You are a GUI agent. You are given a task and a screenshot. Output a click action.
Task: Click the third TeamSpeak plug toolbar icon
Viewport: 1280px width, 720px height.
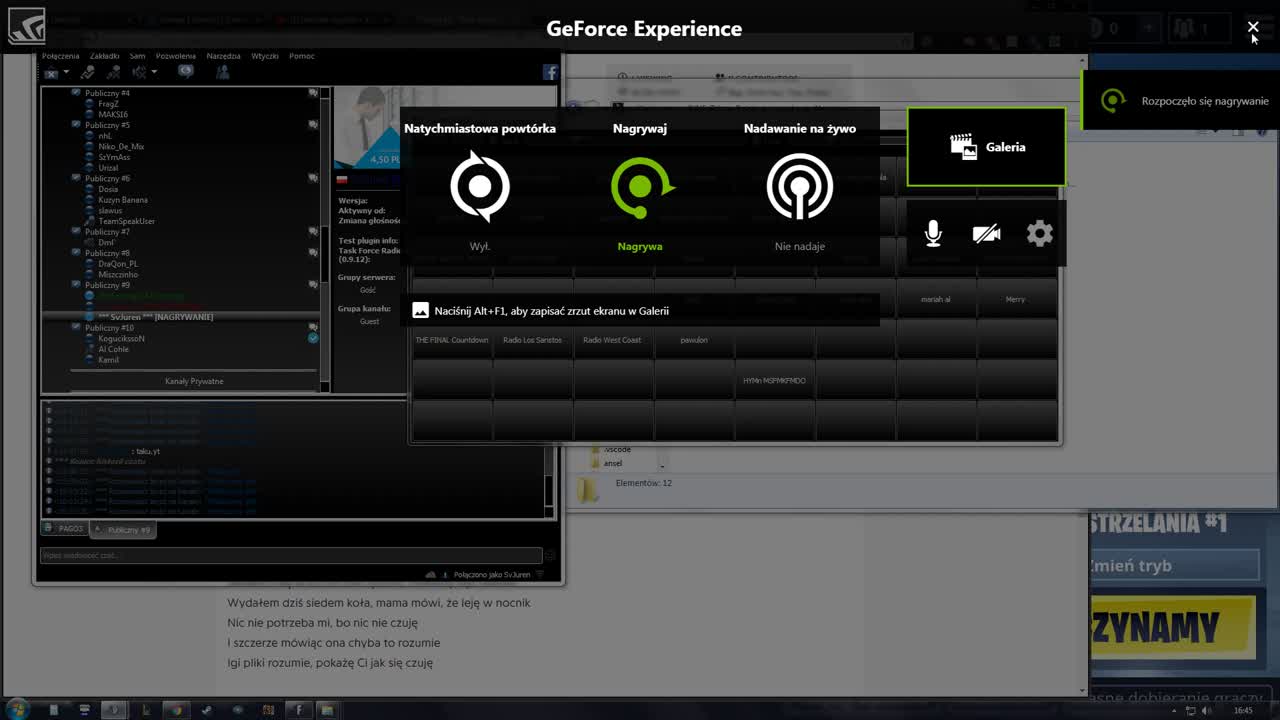pos(113,72)
